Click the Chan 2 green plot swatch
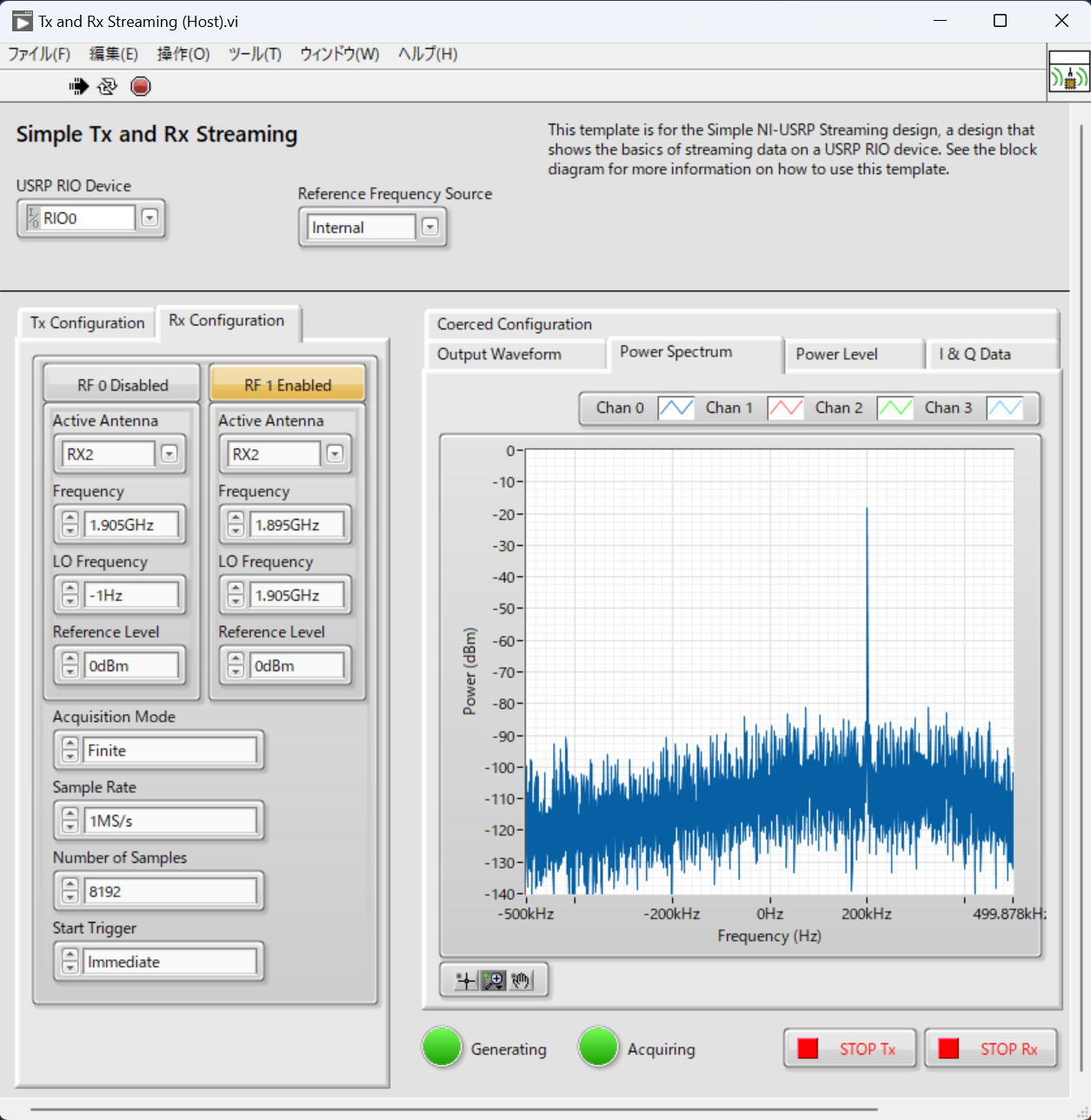This screenshot has width=1091, height=1120. tap(895, 408)
